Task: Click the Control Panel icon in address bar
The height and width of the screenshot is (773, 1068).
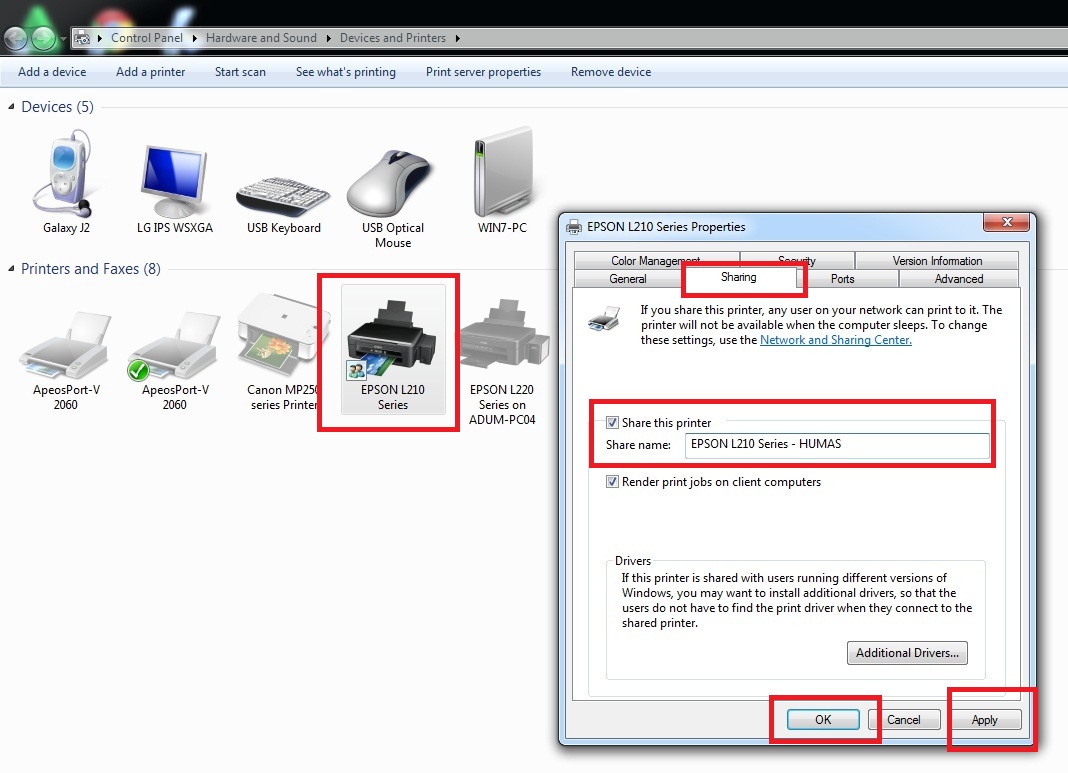Action: tap(82, 38)
